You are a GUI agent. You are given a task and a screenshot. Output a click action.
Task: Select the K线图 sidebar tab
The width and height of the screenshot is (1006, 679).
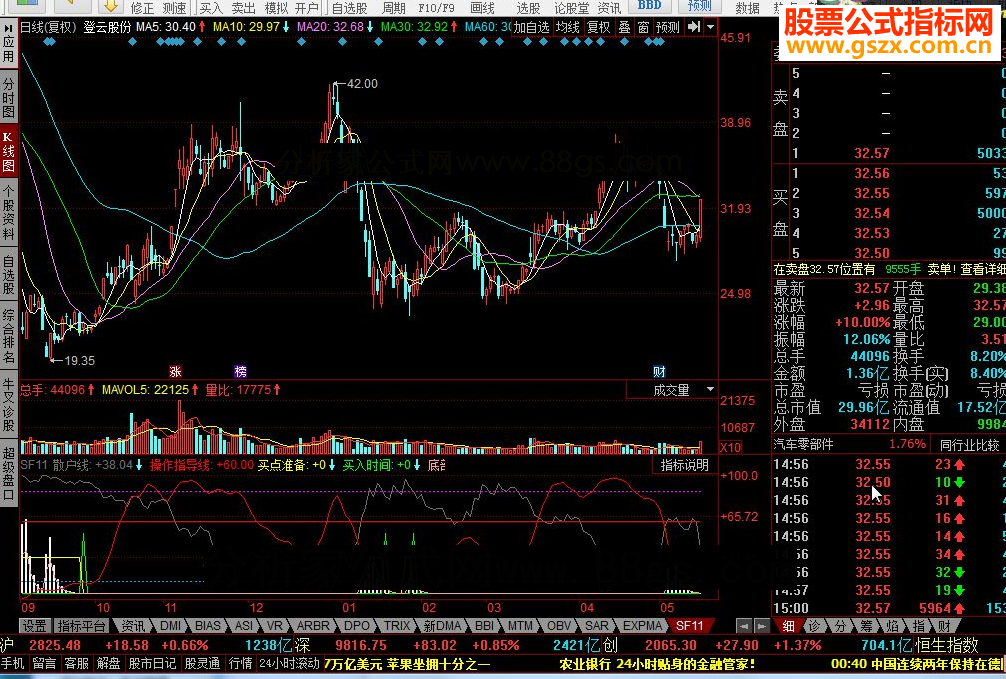[8, 153]
